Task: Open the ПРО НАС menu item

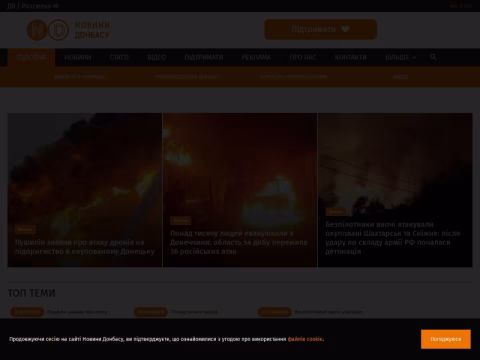Action: pyautogui.click(x=303, y=57)
